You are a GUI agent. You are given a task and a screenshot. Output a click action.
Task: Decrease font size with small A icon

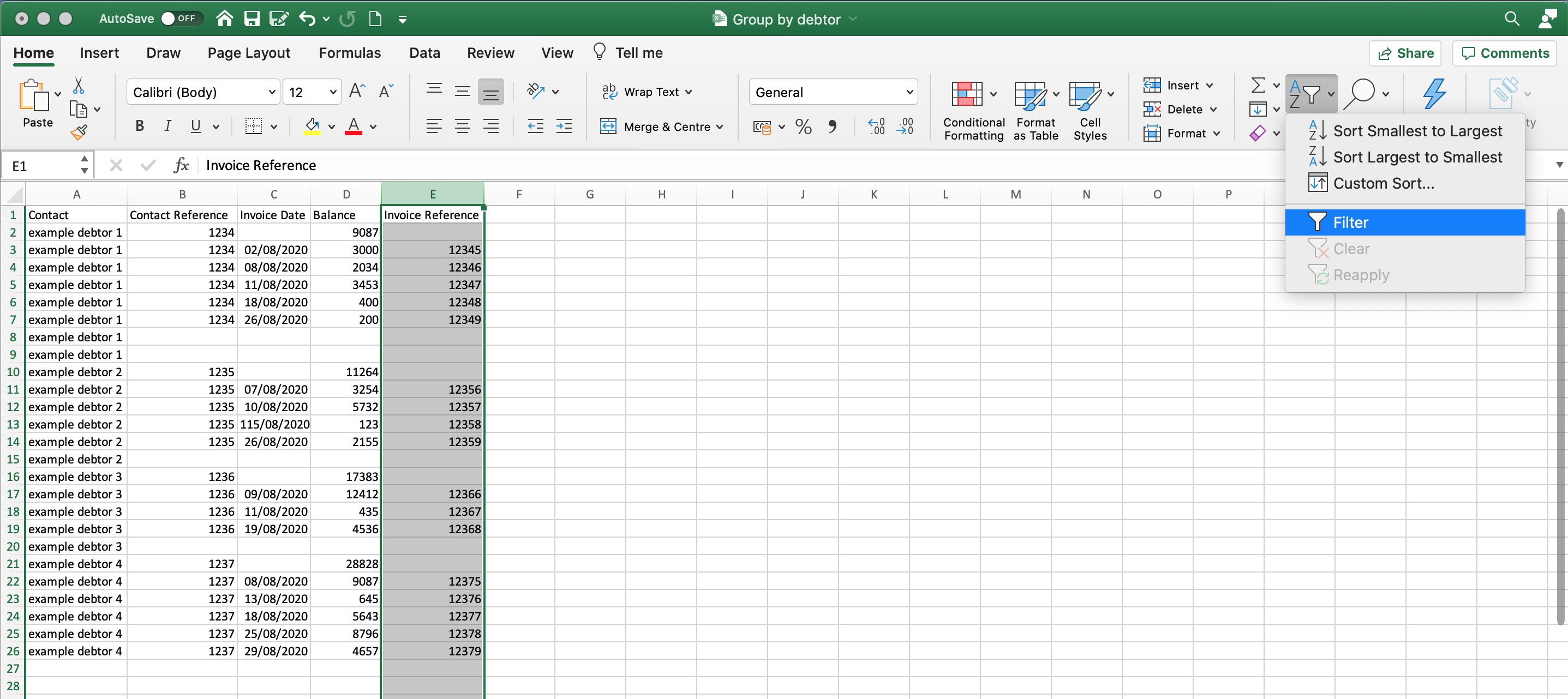(x=386, y=92)
